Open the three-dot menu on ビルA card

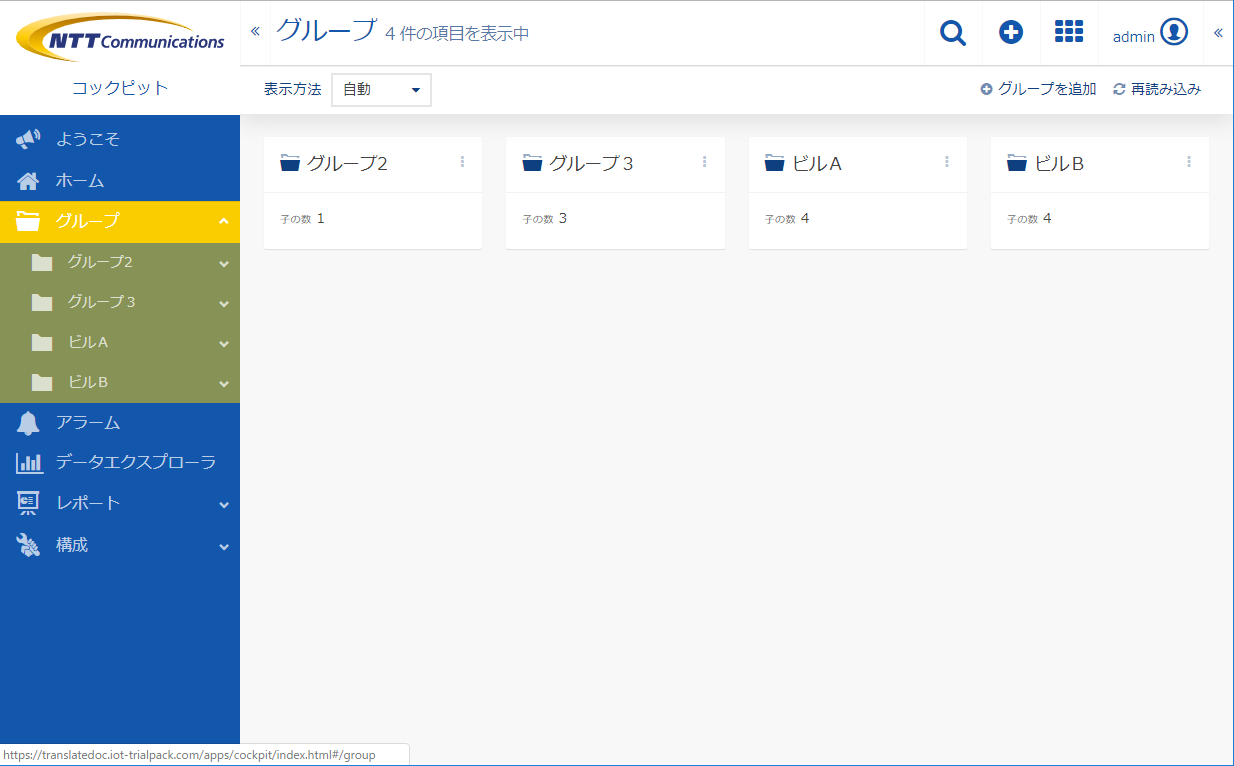946,162
